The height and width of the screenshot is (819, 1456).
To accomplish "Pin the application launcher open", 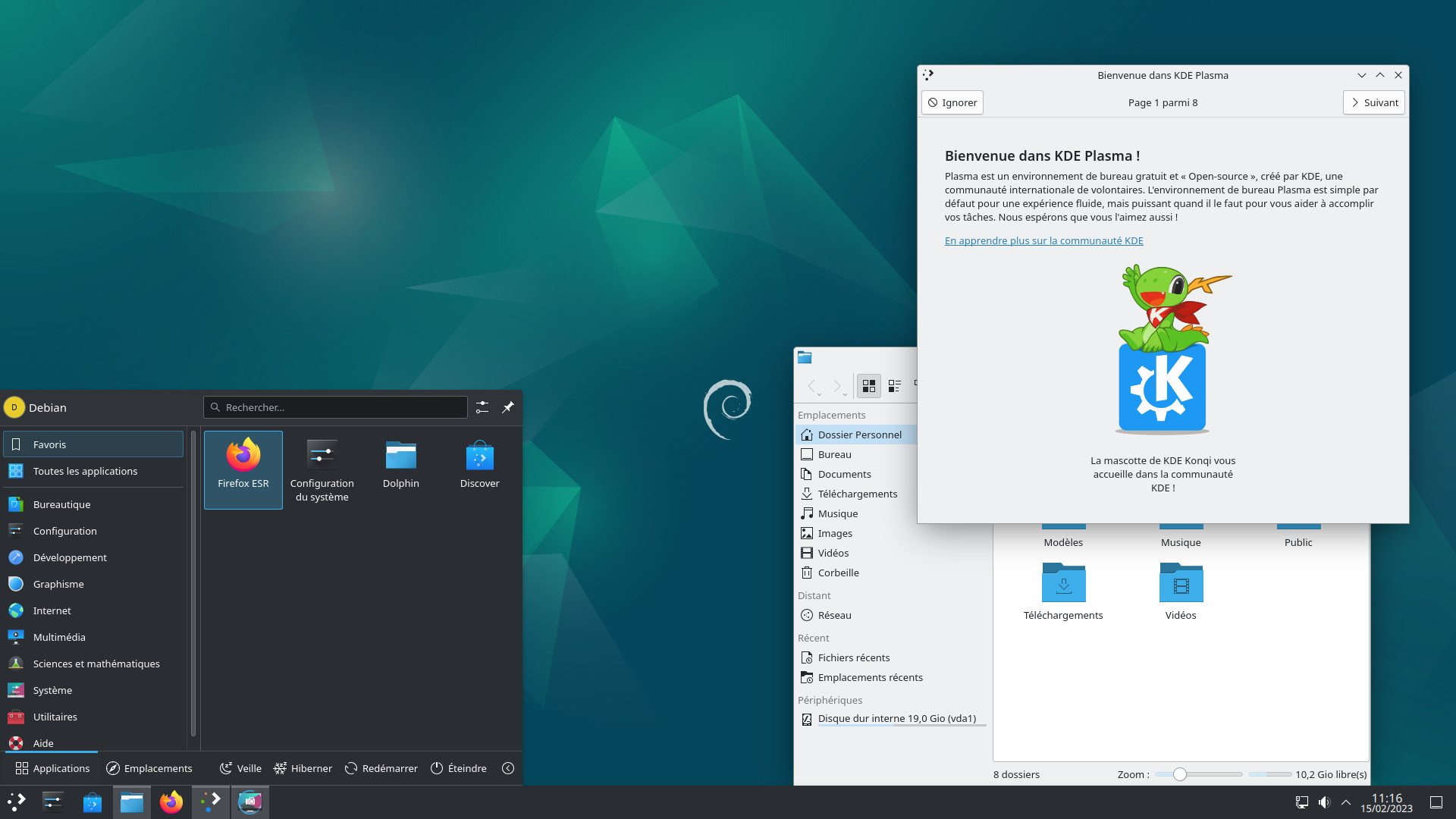I will click(508, 407).
